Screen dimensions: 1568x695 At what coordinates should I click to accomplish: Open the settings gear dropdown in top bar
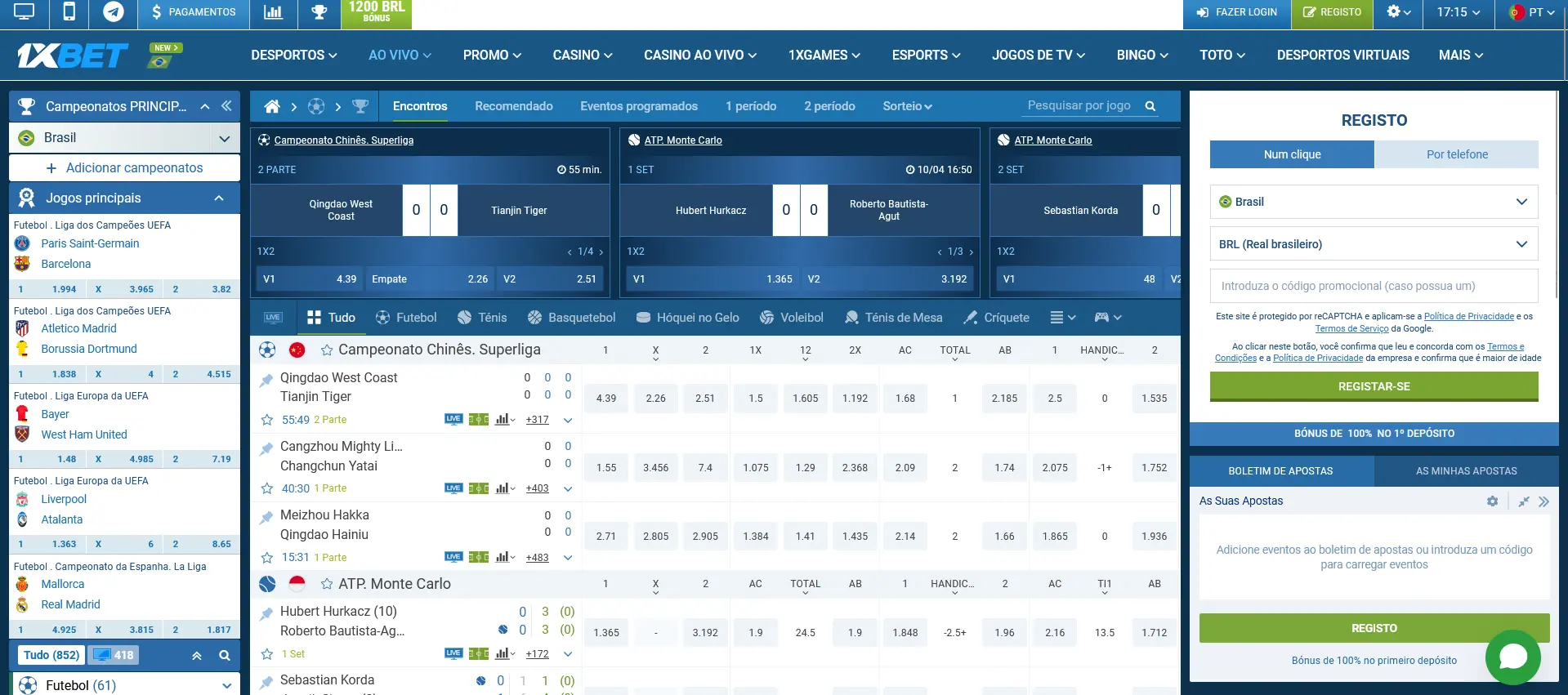[1399, 12]
